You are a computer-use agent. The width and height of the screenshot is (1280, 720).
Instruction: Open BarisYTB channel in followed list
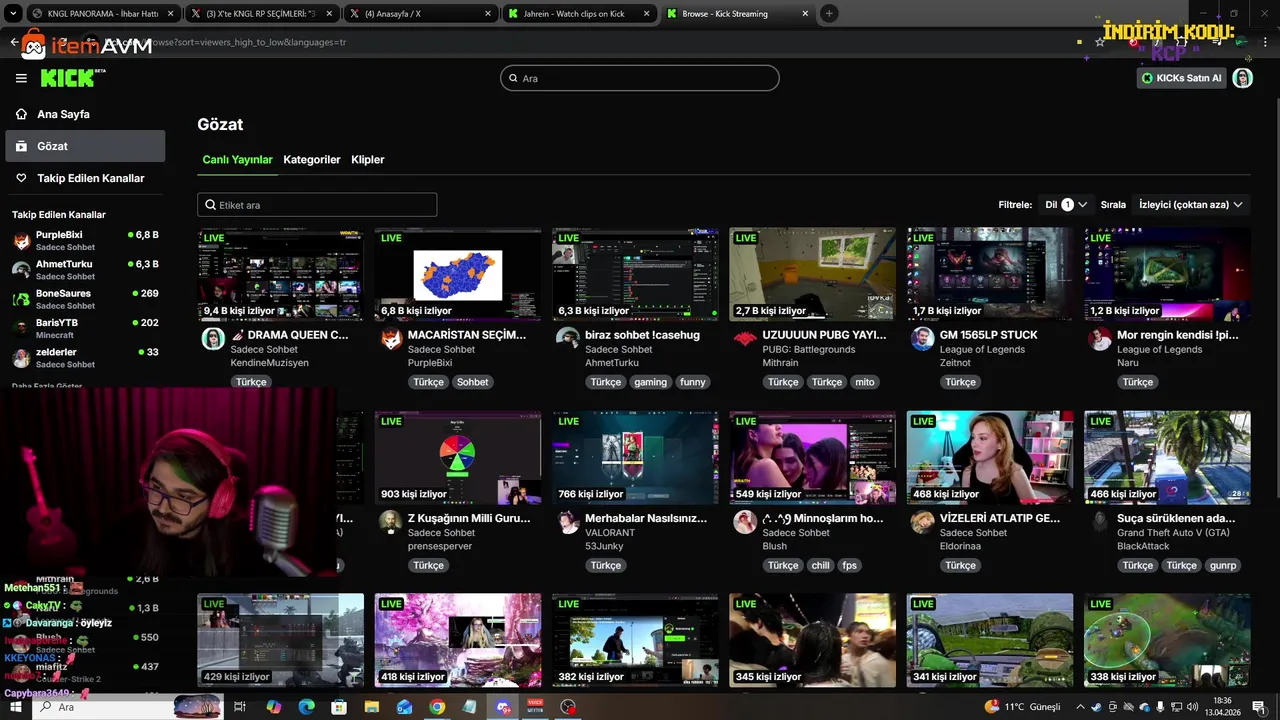coord(85,328)
